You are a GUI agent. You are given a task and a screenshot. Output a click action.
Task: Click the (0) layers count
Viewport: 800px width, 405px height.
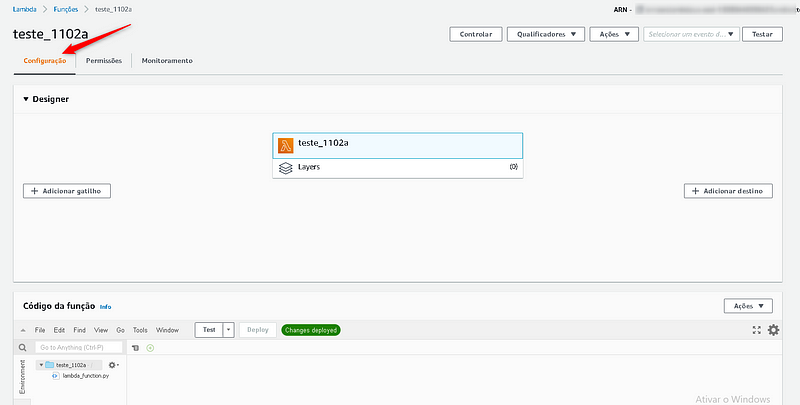point(513,167)
